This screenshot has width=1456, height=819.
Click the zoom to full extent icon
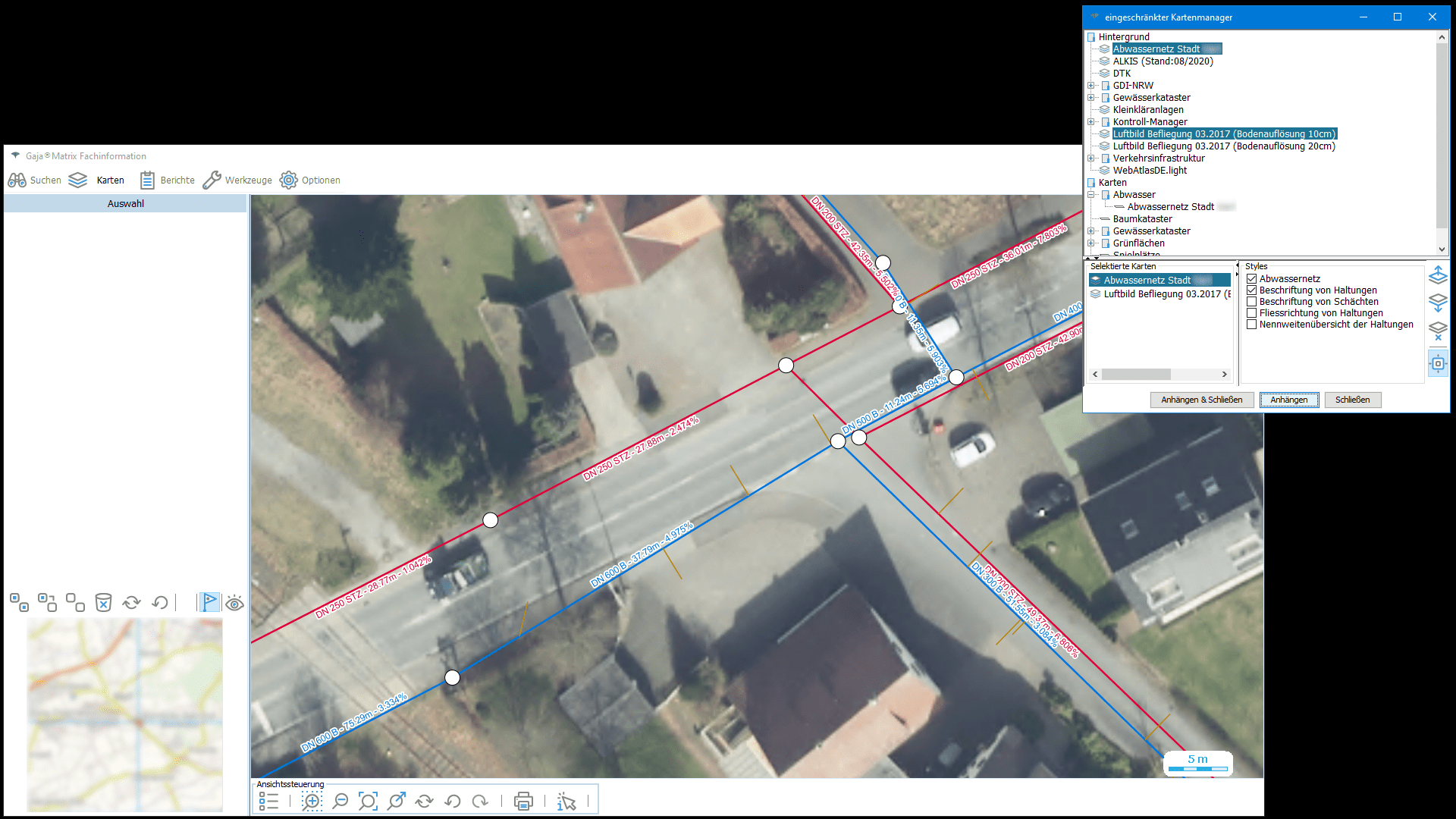point(368,801)
